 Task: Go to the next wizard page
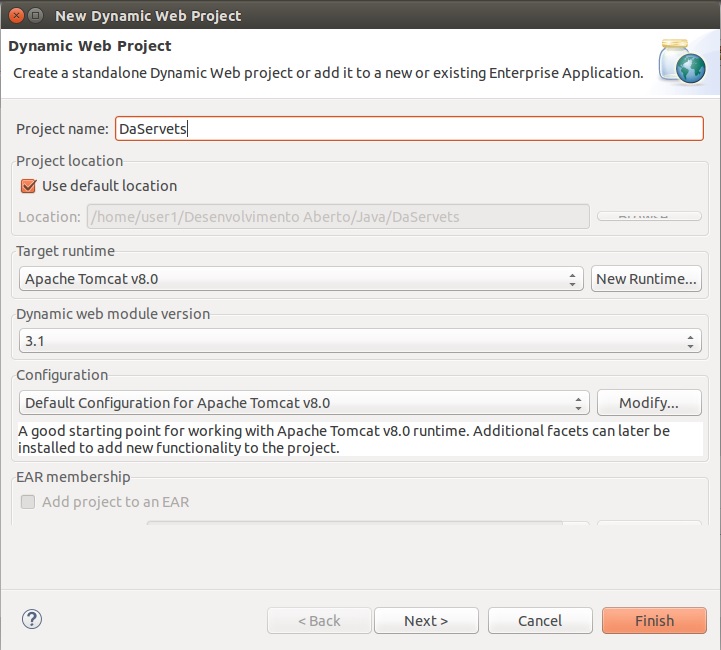[x=426, y=621]
